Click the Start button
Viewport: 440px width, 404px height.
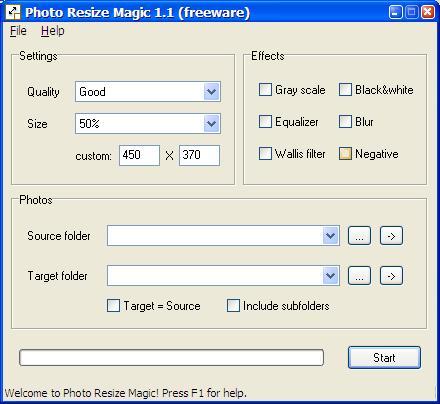[x=384, y=358]
